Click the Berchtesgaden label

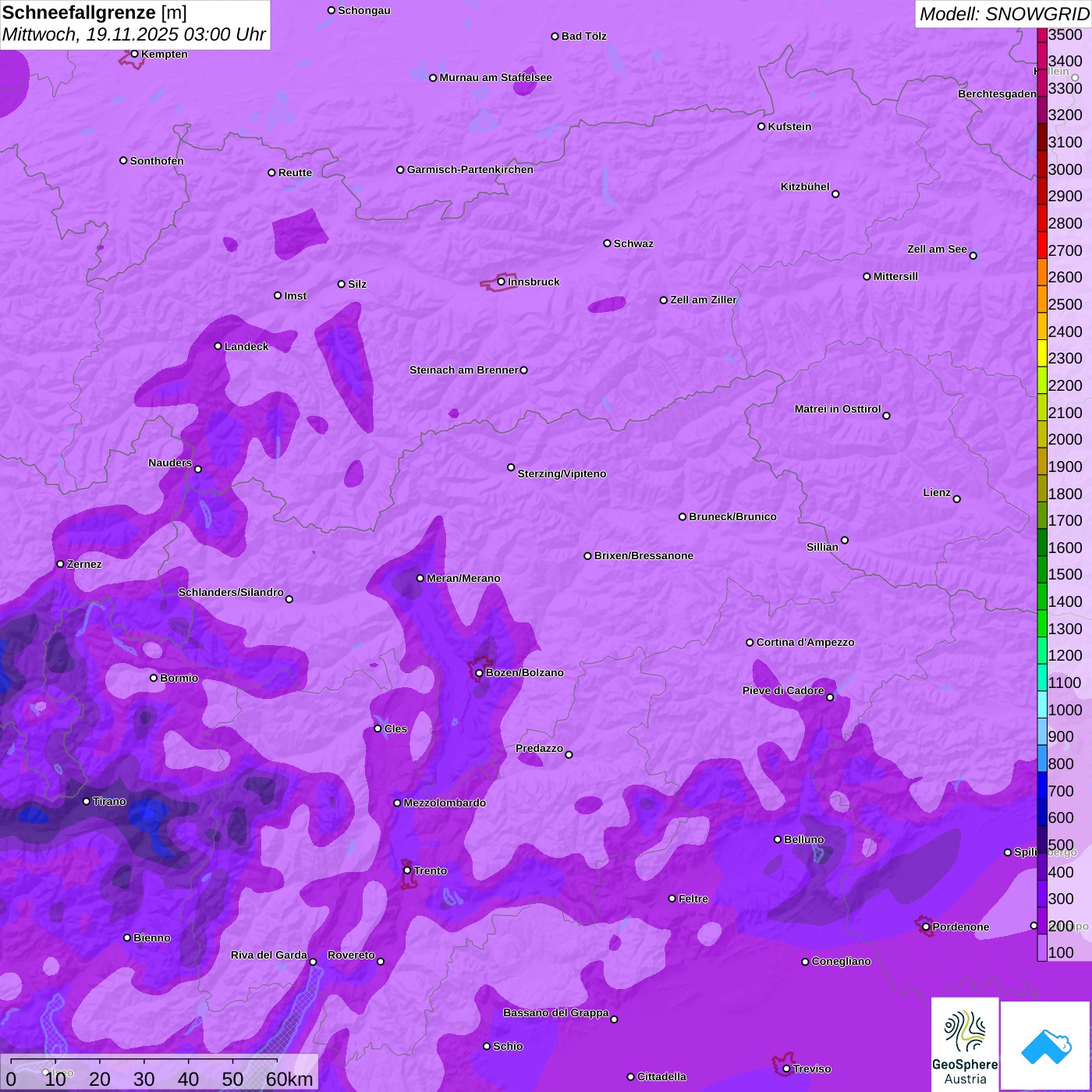(997, 94)
